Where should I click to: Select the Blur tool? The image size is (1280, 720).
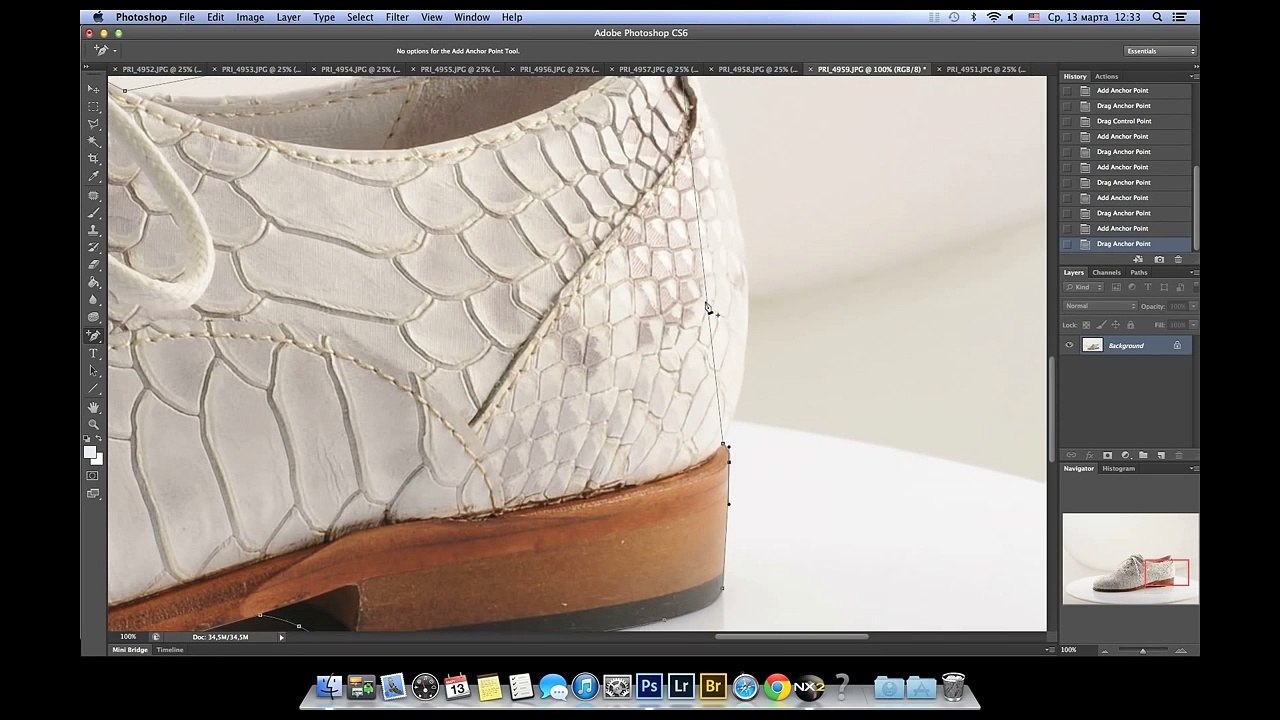tap(94, 300)
